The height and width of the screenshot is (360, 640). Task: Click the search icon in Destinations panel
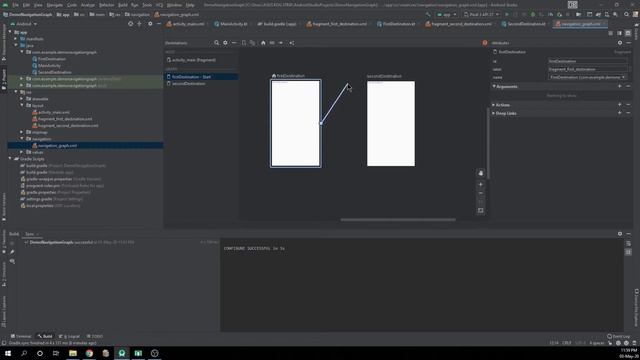point(216,43)
